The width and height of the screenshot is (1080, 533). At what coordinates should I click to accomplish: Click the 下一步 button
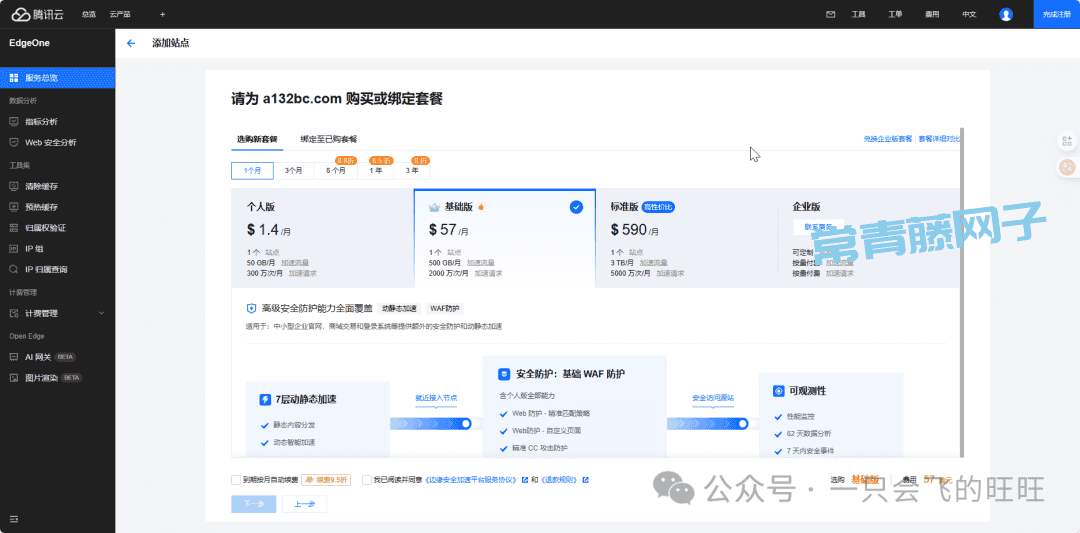[x=253, y=504]
